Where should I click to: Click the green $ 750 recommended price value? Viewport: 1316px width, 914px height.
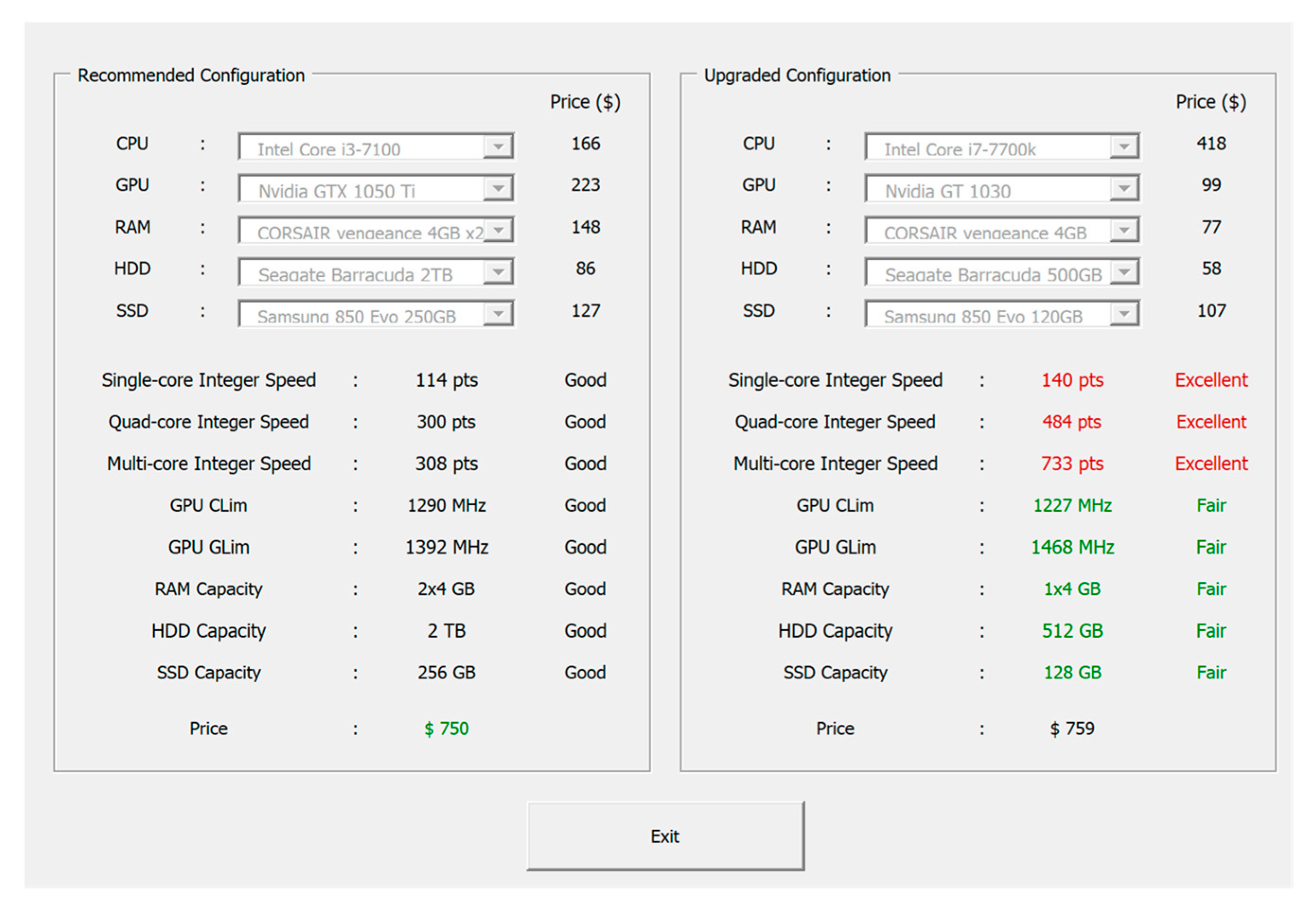click(446, 729)
